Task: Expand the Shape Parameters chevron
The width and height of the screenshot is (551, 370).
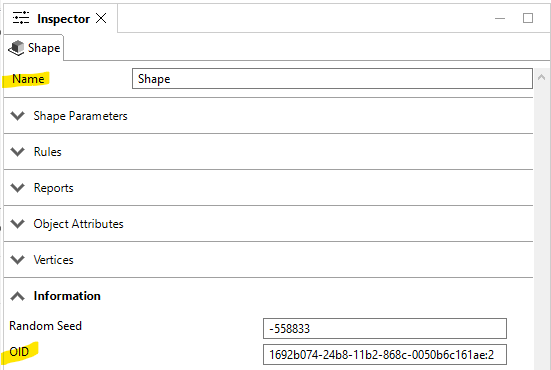Action: point(17,116)
